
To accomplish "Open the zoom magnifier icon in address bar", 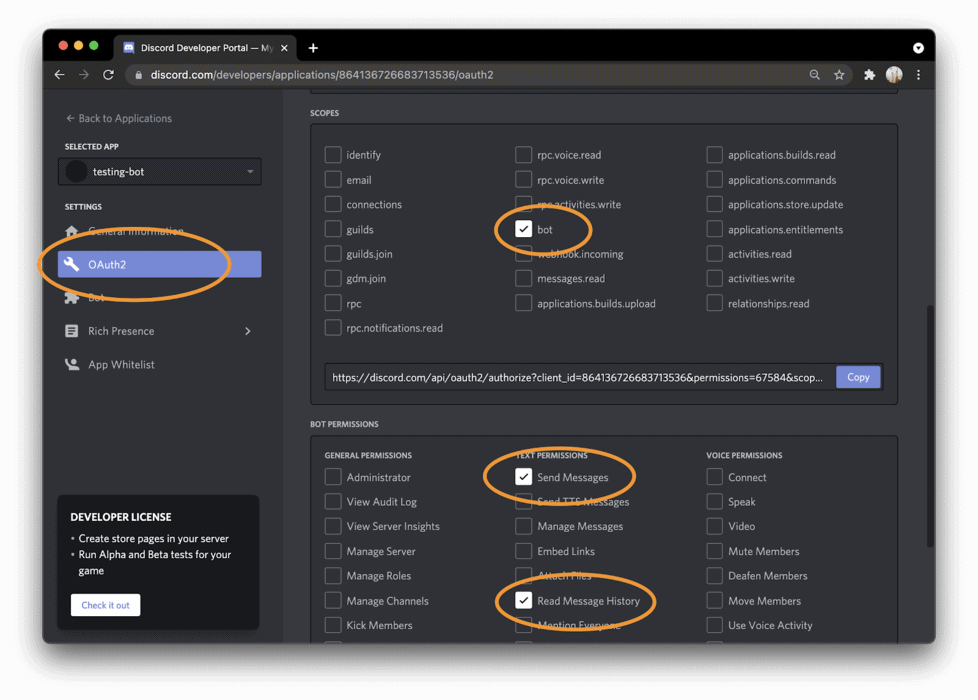I will [x=815, y=75].
